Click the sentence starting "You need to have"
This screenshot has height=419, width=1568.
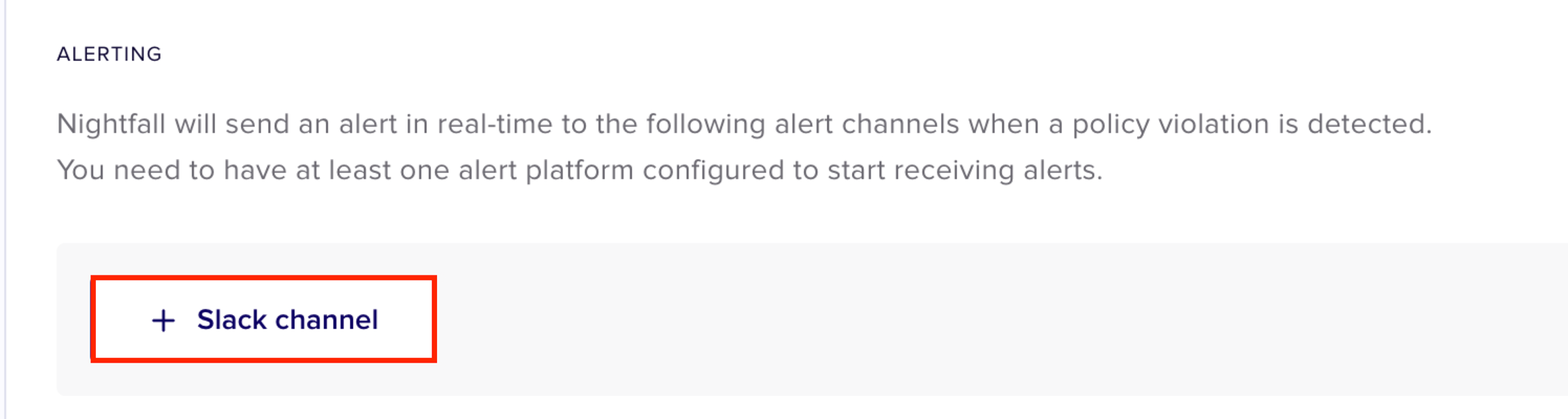pyautogui.click(x=578, y=170)
